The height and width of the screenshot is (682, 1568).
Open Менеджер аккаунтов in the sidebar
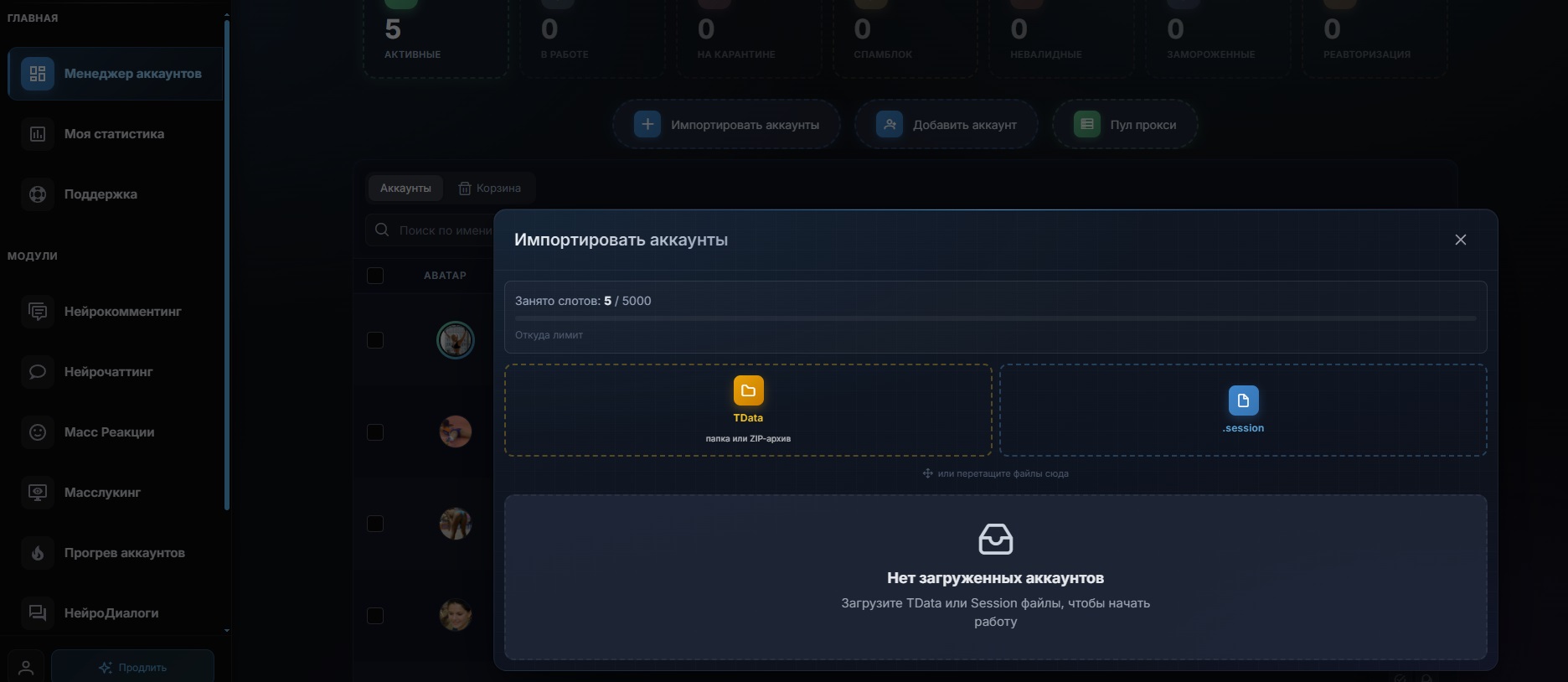click(115, 74)
